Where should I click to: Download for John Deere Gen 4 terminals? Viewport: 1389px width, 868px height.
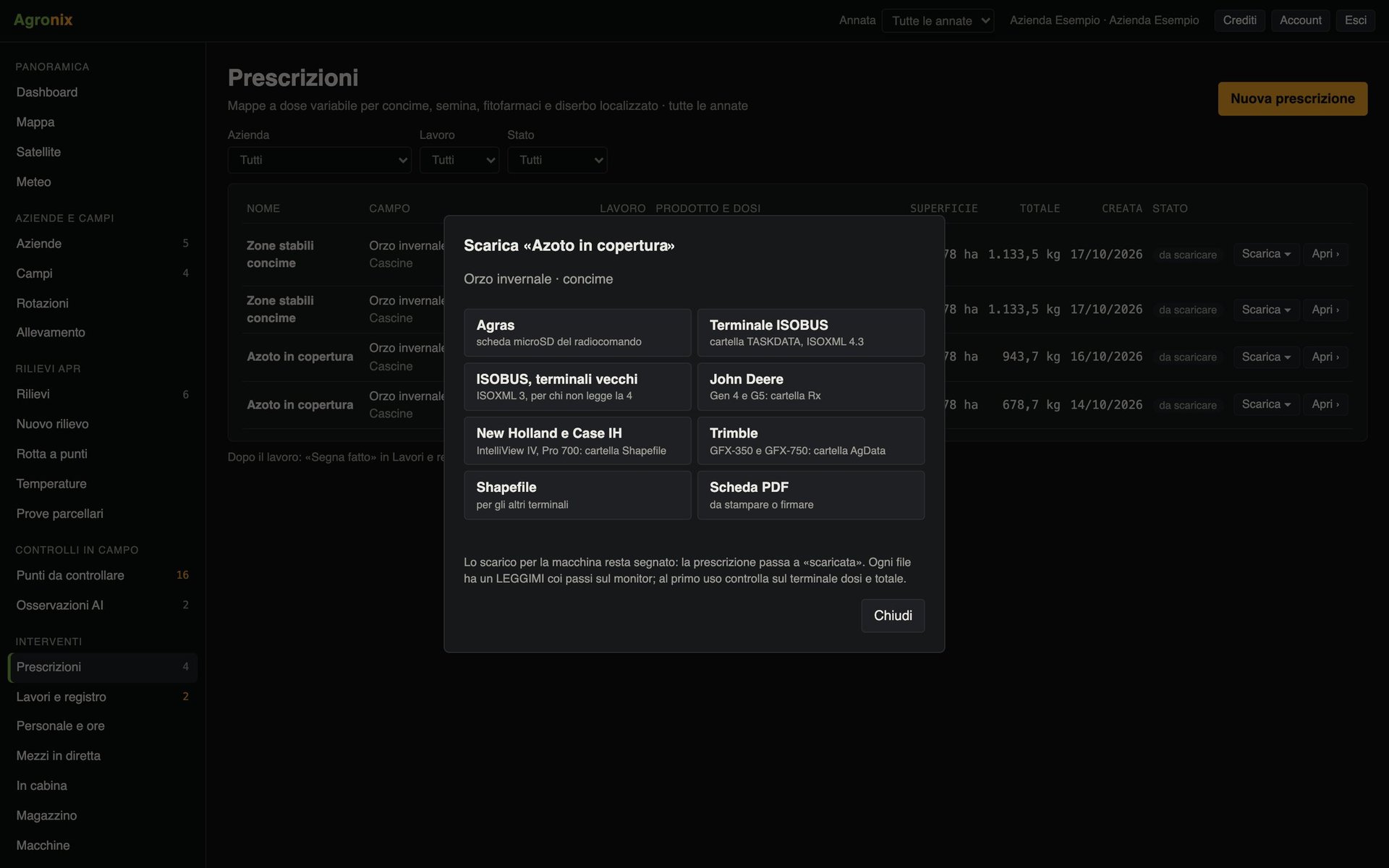click(811, 387)
